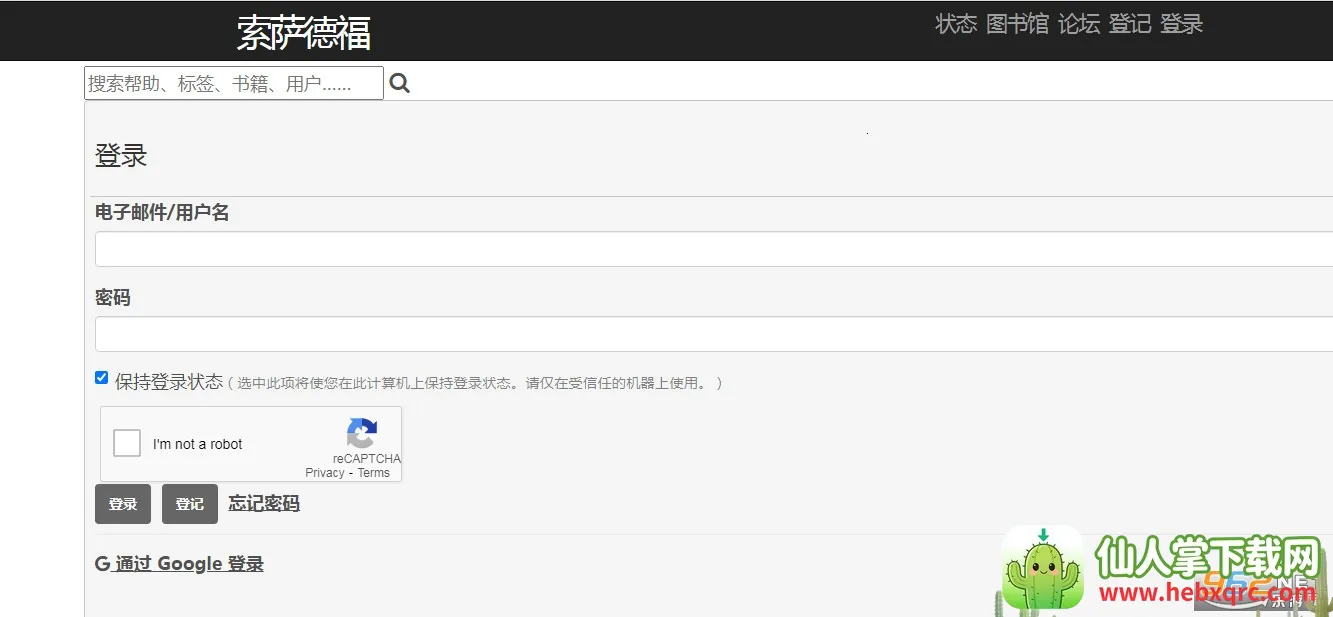Click the green cactus logo
Viewport: 1333px width, 617px height.
click(x=1043, y=567)
